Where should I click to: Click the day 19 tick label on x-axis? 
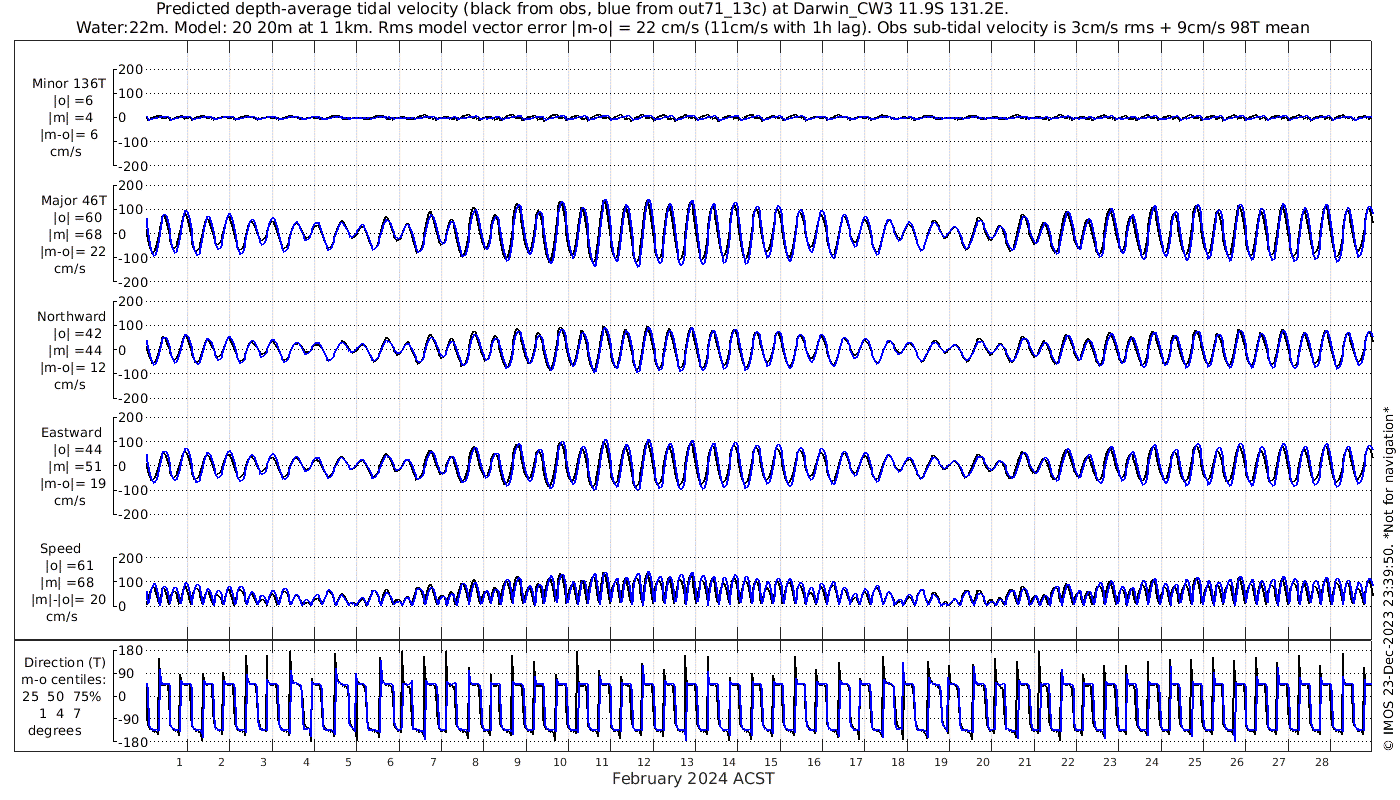941,762
